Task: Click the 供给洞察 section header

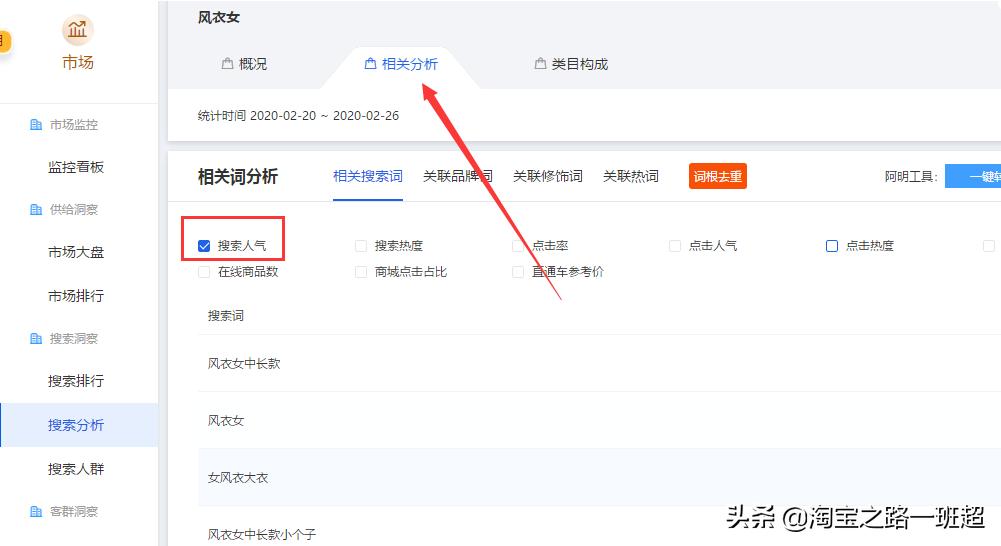Action: (73, 209)
